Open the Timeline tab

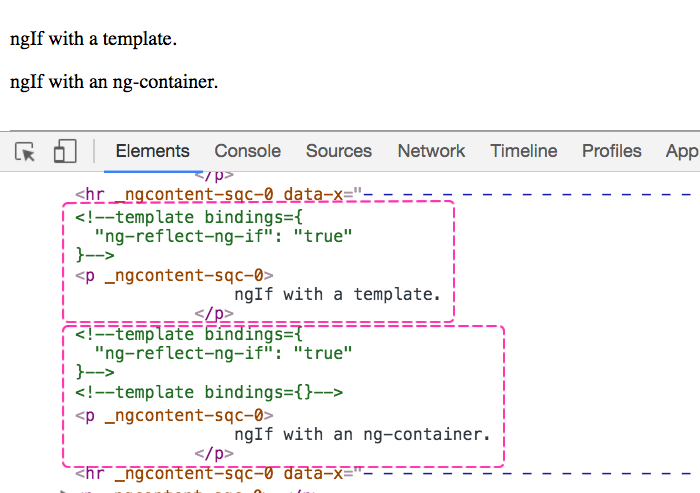[523, 151]
